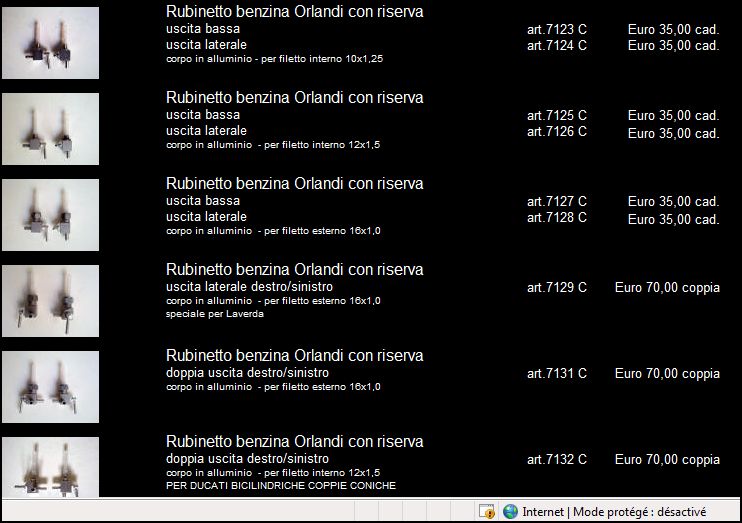
Task: Select the art.7124 C code
Action: point(557,45)
